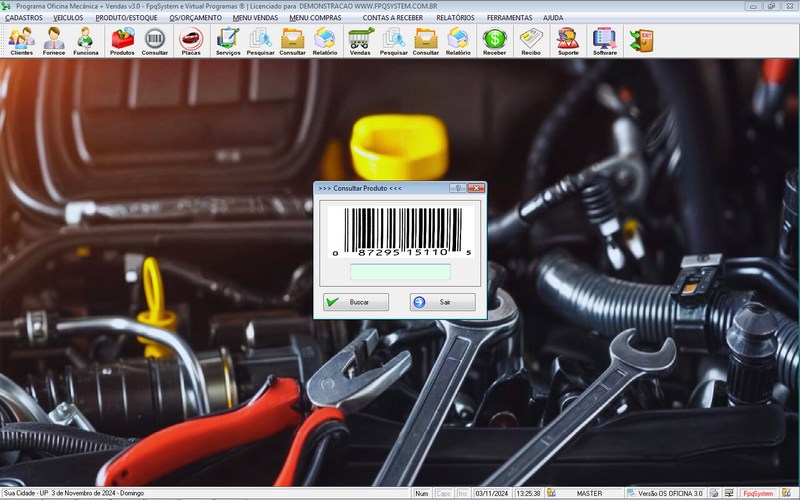Click the MASTER user text in status bar
Viewport: 800px width, 500px height.
(x=589, y=493)
